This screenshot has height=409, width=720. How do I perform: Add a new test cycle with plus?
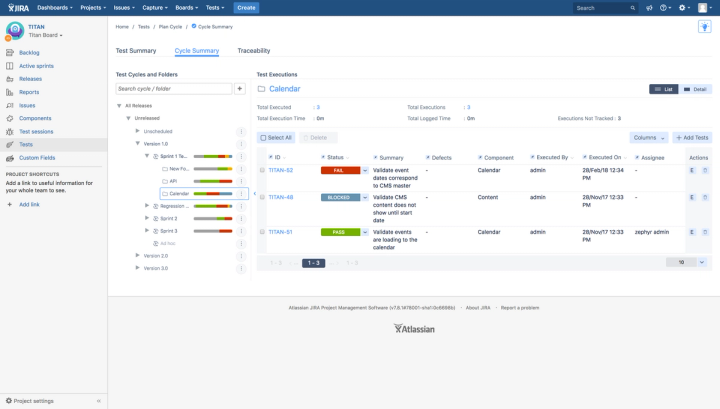pyautogui.click(x=240, y=89)
